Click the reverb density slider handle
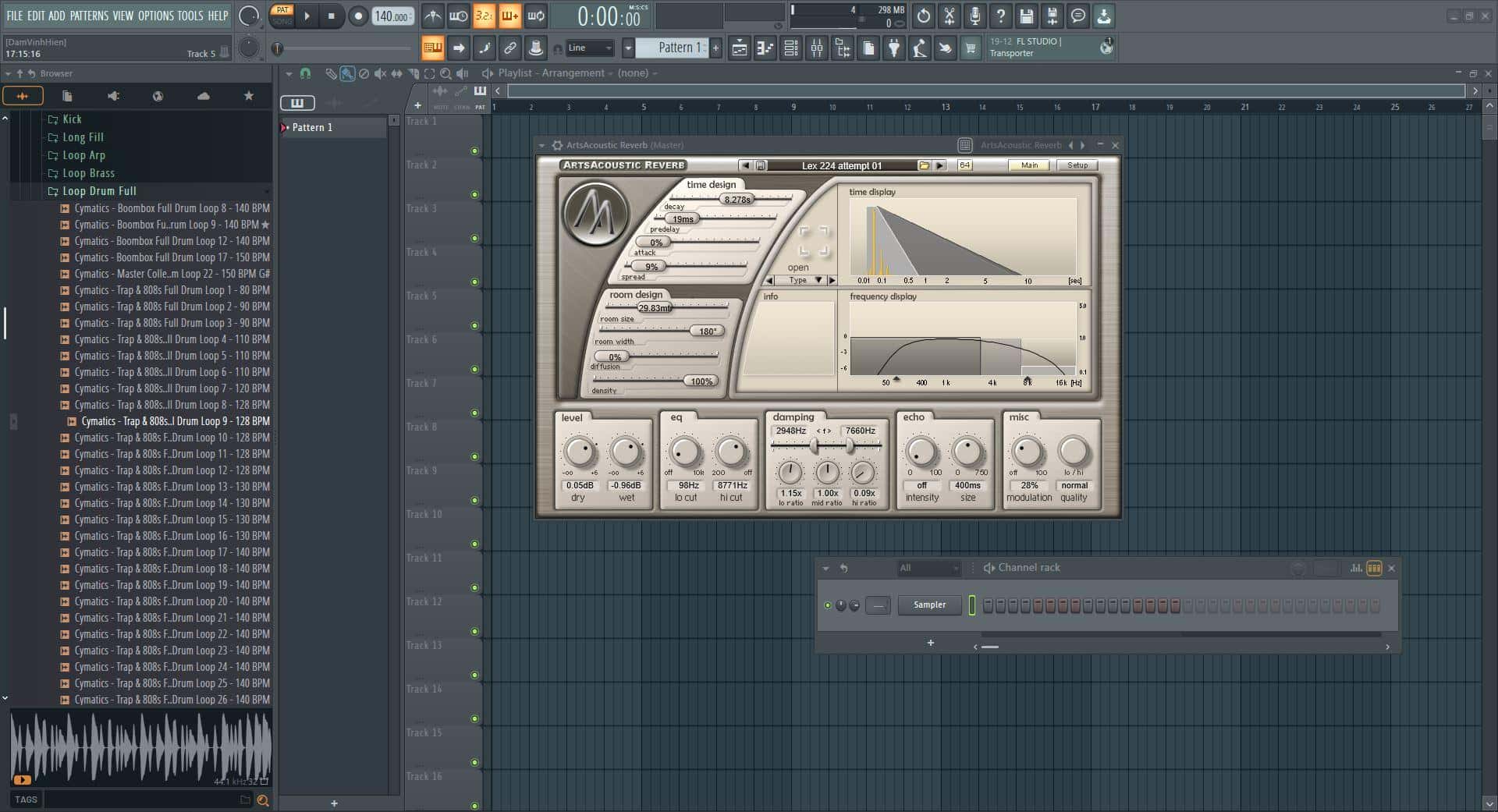The width and height of the screenshot is (1498, 812). pos(701,381)
